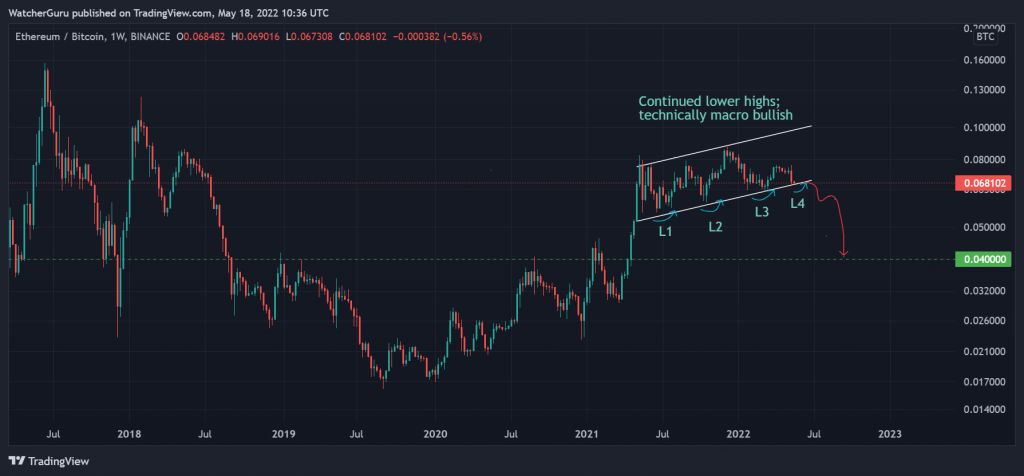
Task: Click the 2021 label on time axis
Action: point(587,434)
